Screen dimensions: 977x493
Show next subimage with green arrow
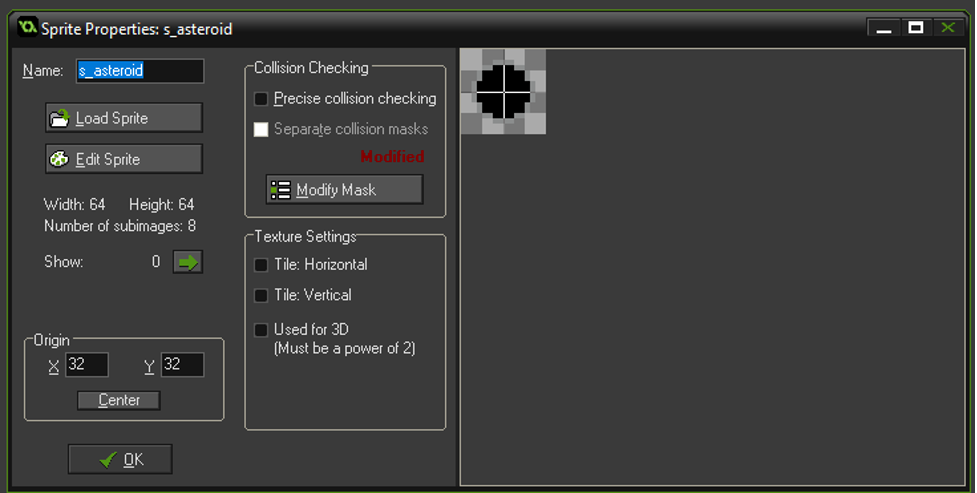[x=188, y=262]
